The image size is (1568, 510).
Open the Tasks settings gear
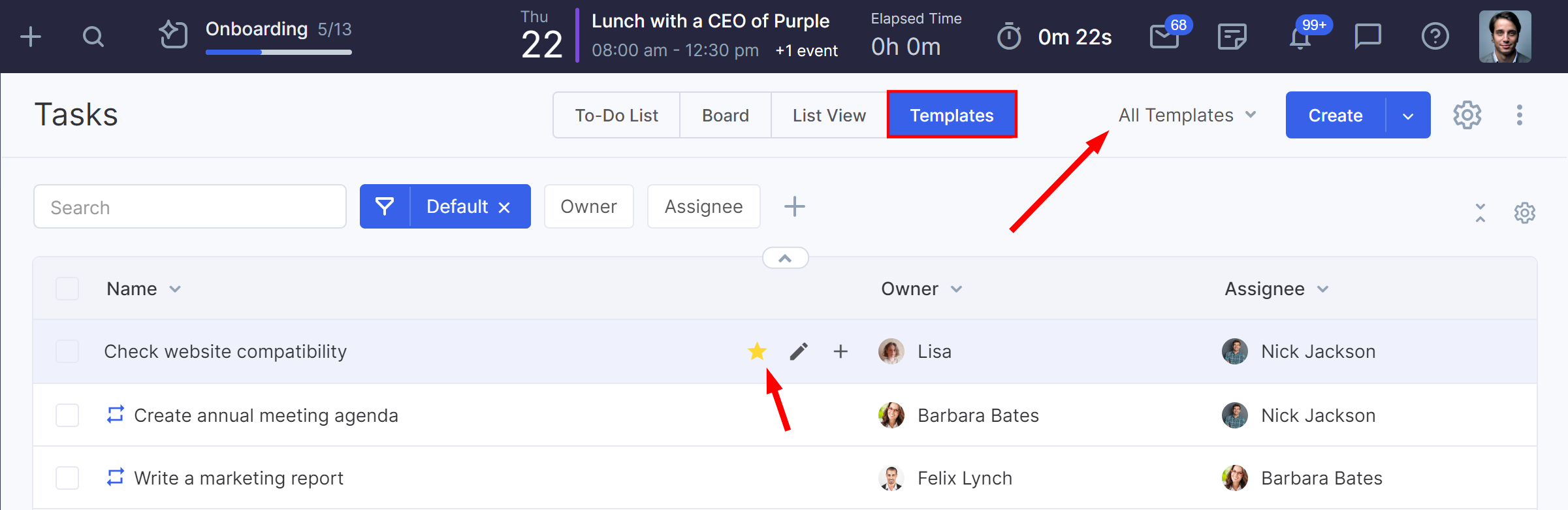(x=1467, y=116)
